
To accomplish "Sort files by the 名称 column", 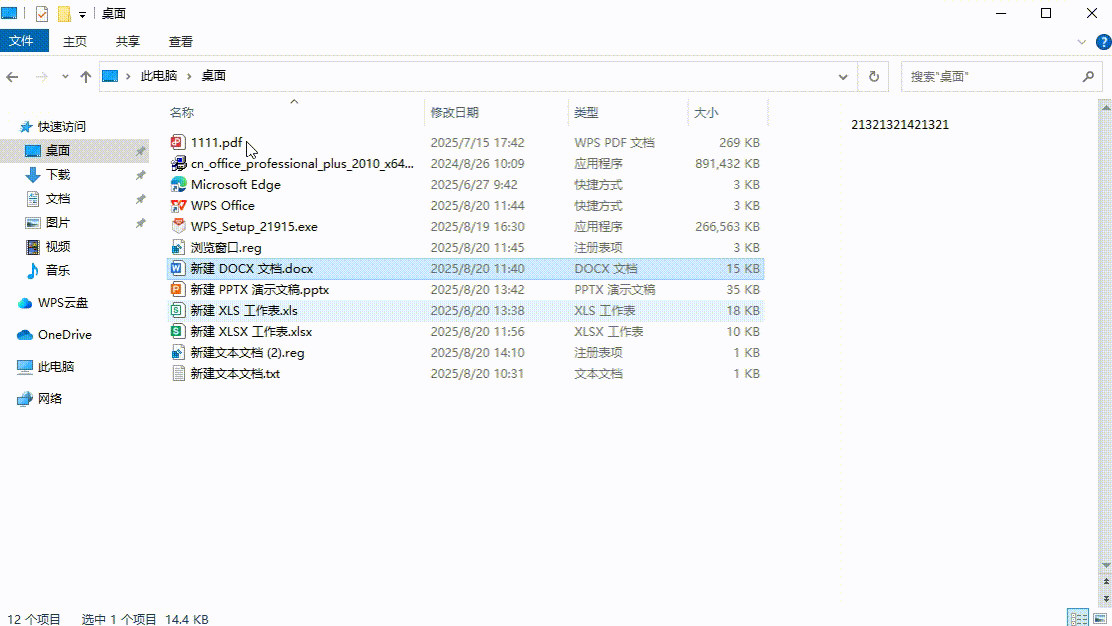I will 182,112.
